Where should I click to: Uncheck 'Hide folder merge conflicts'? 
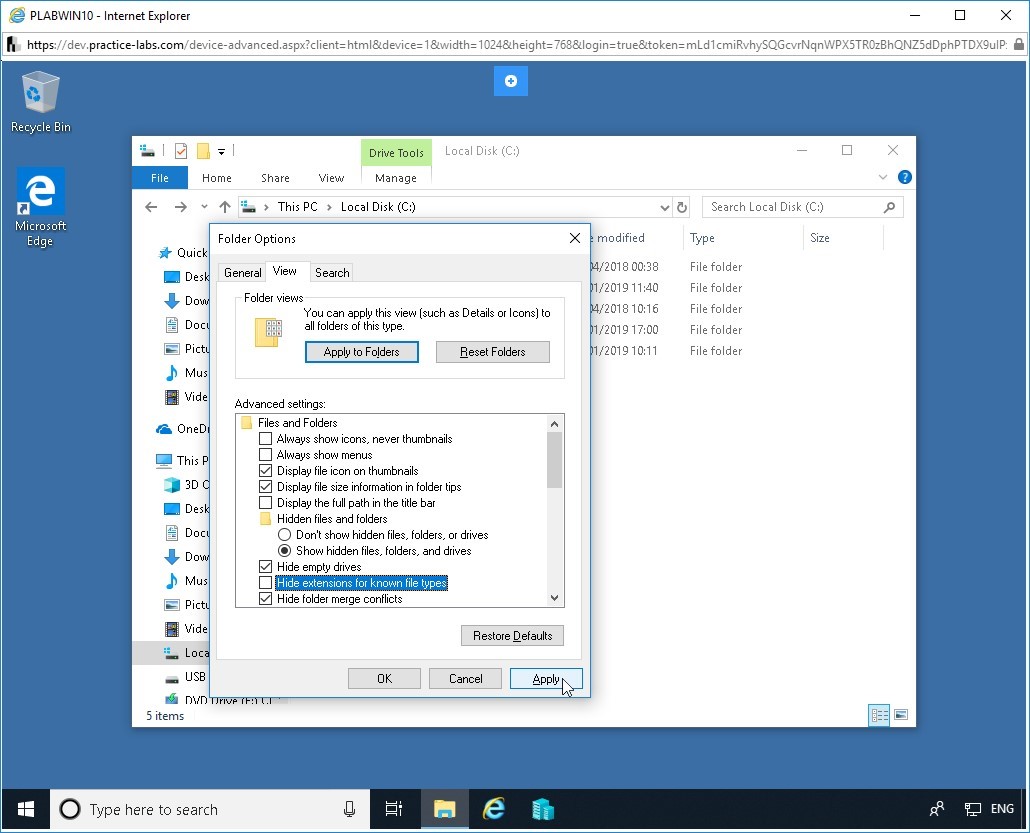(265, 598)
